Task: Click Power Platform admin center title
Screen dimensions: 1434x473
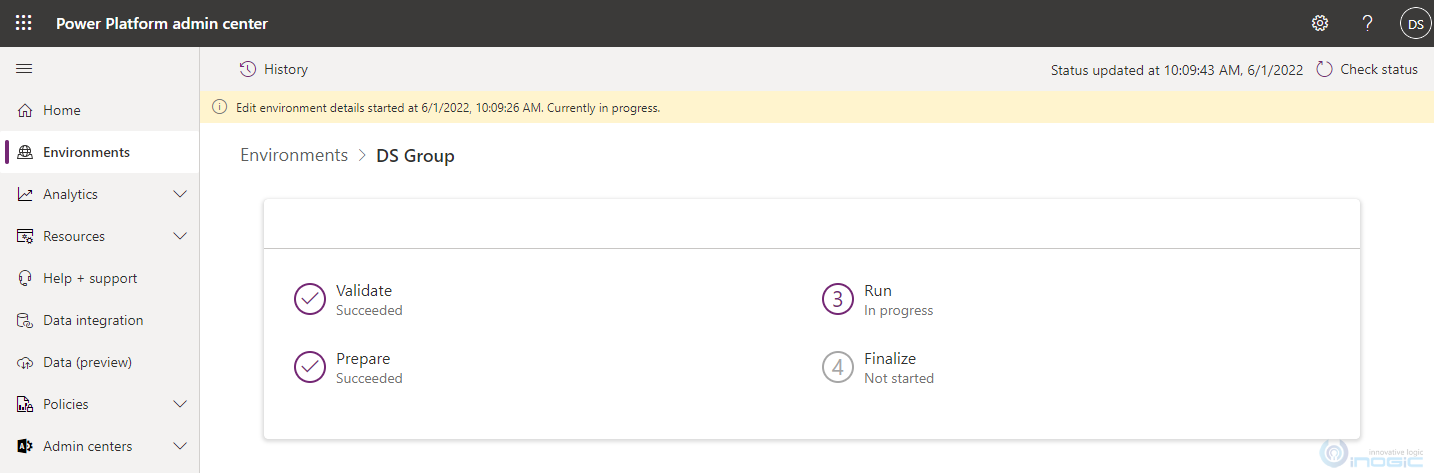Action: point(162,23)
